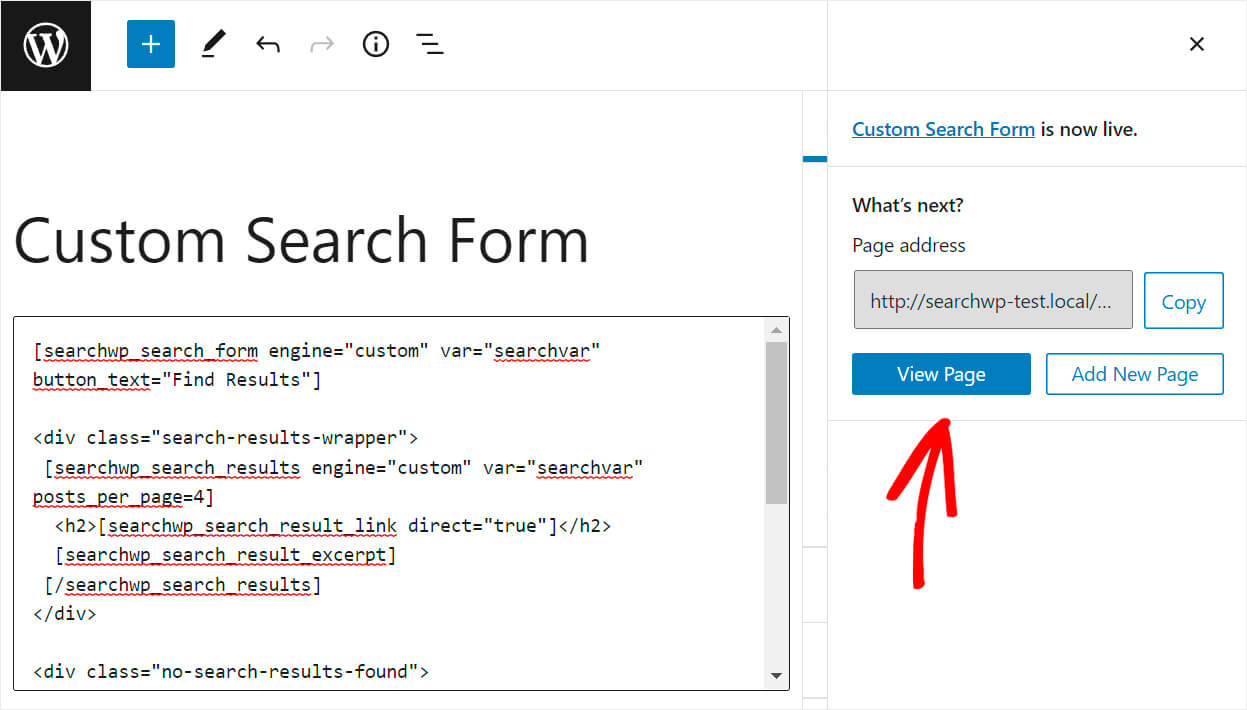Click the [/searchwp_search_results] closing line

pyautogui.click(x=182, y=585)
